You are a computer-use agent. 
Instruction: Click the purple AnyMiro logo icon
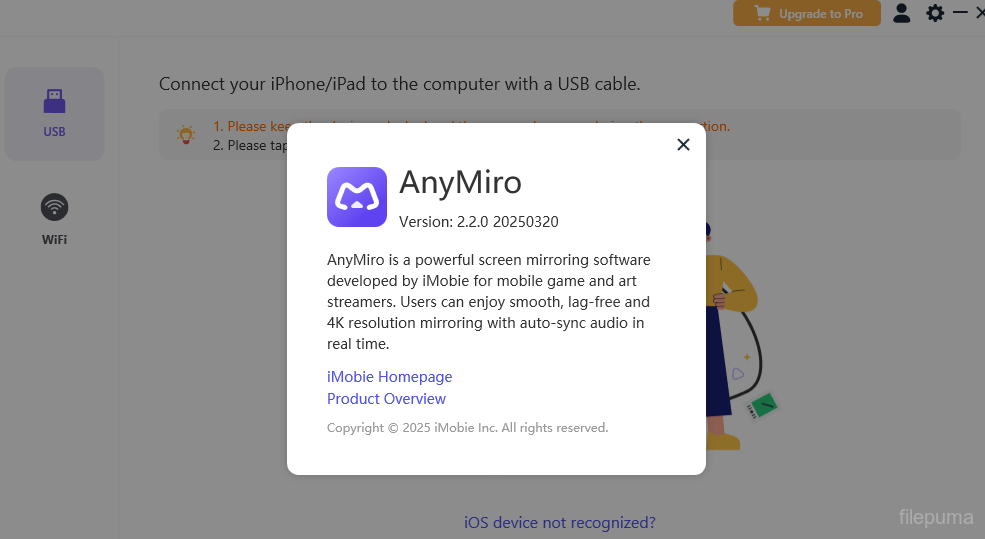point(357,197)
